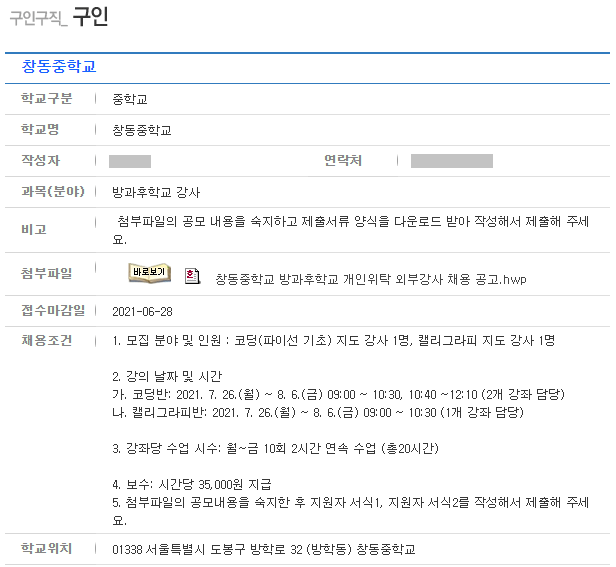Download 창동중학교 방과후학교 개인위탁 외부강사 채용 공고.hwp
This screenshot has width=616, height=567.
pyautogui.click(x=370, y=279)
